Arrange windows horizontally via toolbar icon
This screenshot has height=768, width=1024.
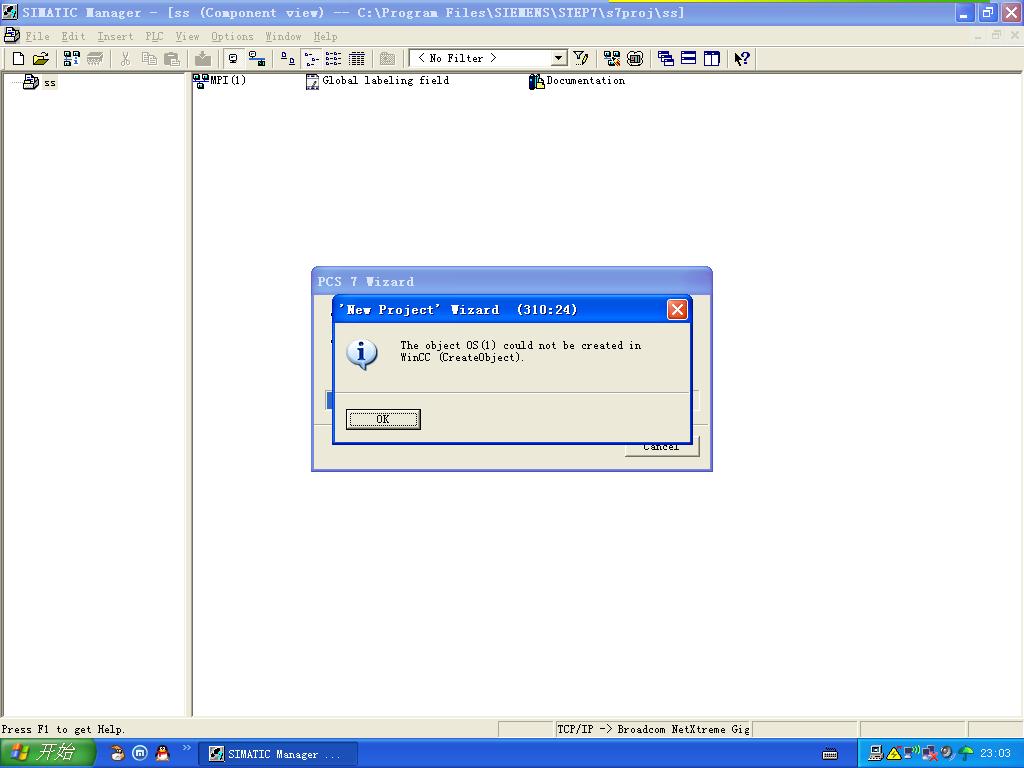pyautogui.click(x=688, y=59)
